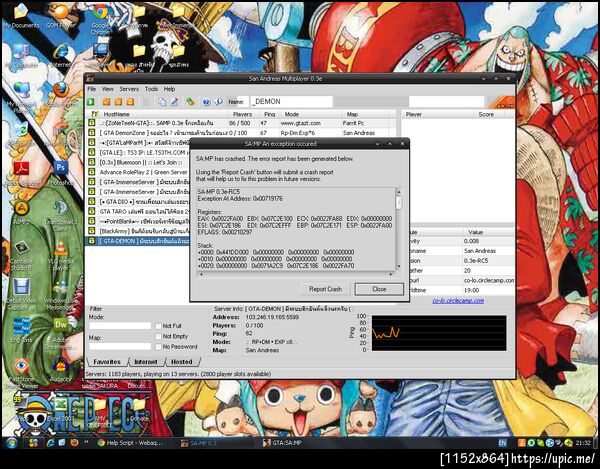Click the Name field containing _DEMON
This screenshot has height=469, width=600.
[x=292, y=102]
